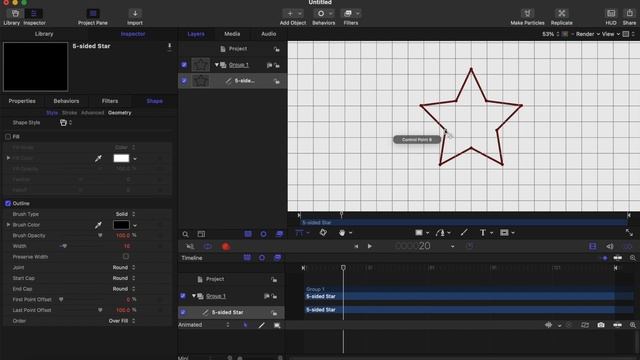The image size is (640, 360).
Task: Click the expand canvas full-screen icon
Action: [629, 233]
